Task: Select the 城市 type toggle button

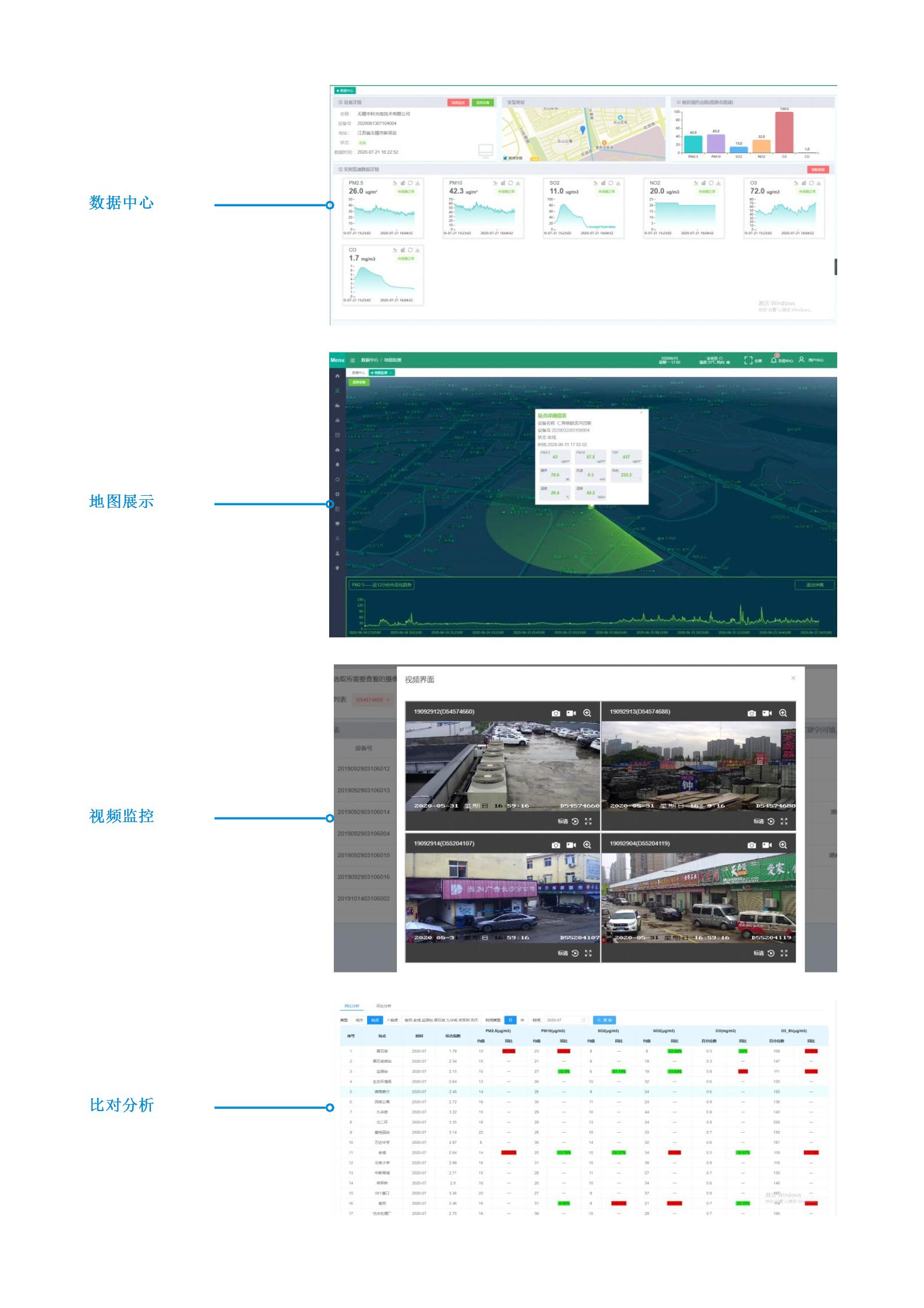Action: (x=359, y=1020)
